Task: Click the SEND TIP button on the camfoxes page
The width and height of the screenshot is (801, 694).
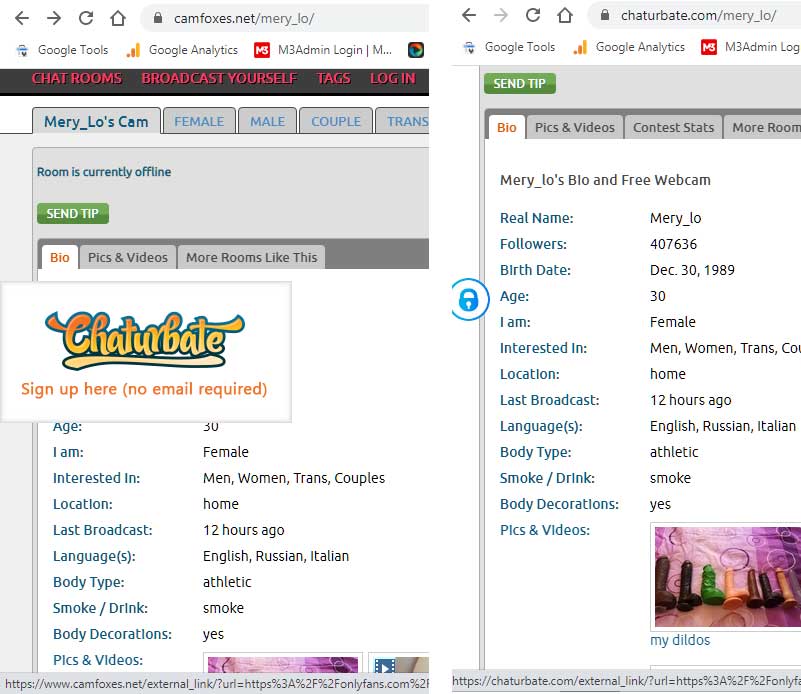Action: pyautogui.click(x=73, y=213)
